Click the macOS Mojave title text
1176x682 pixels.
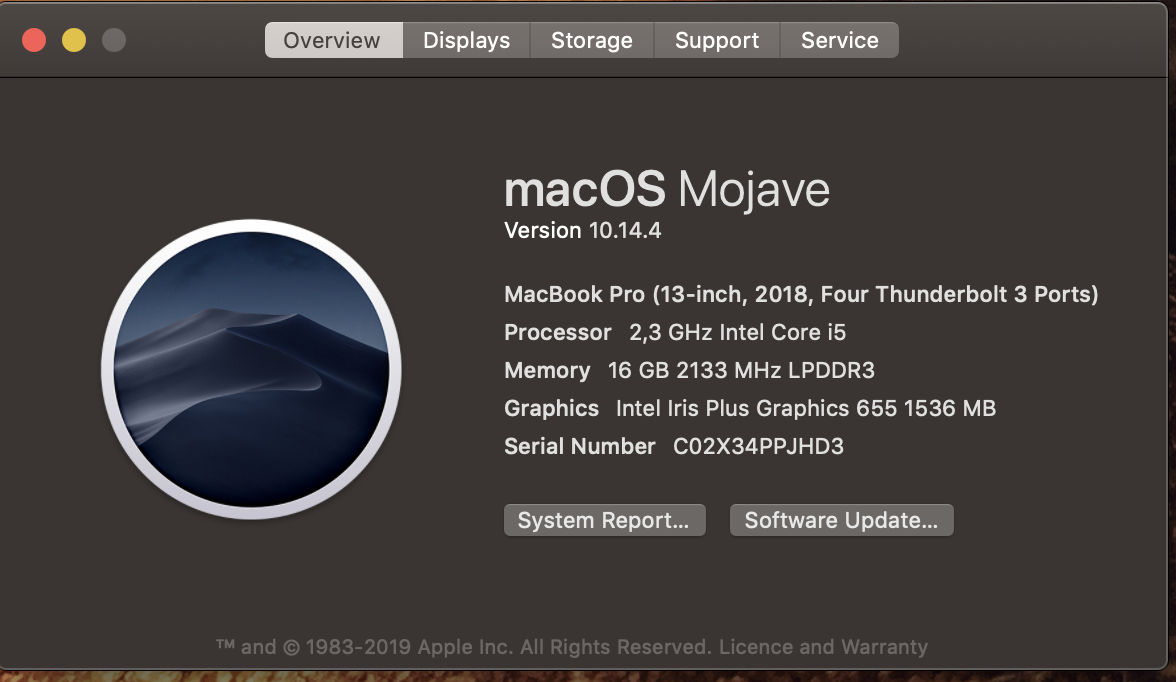pyautogui.click(x=667, y=189)
